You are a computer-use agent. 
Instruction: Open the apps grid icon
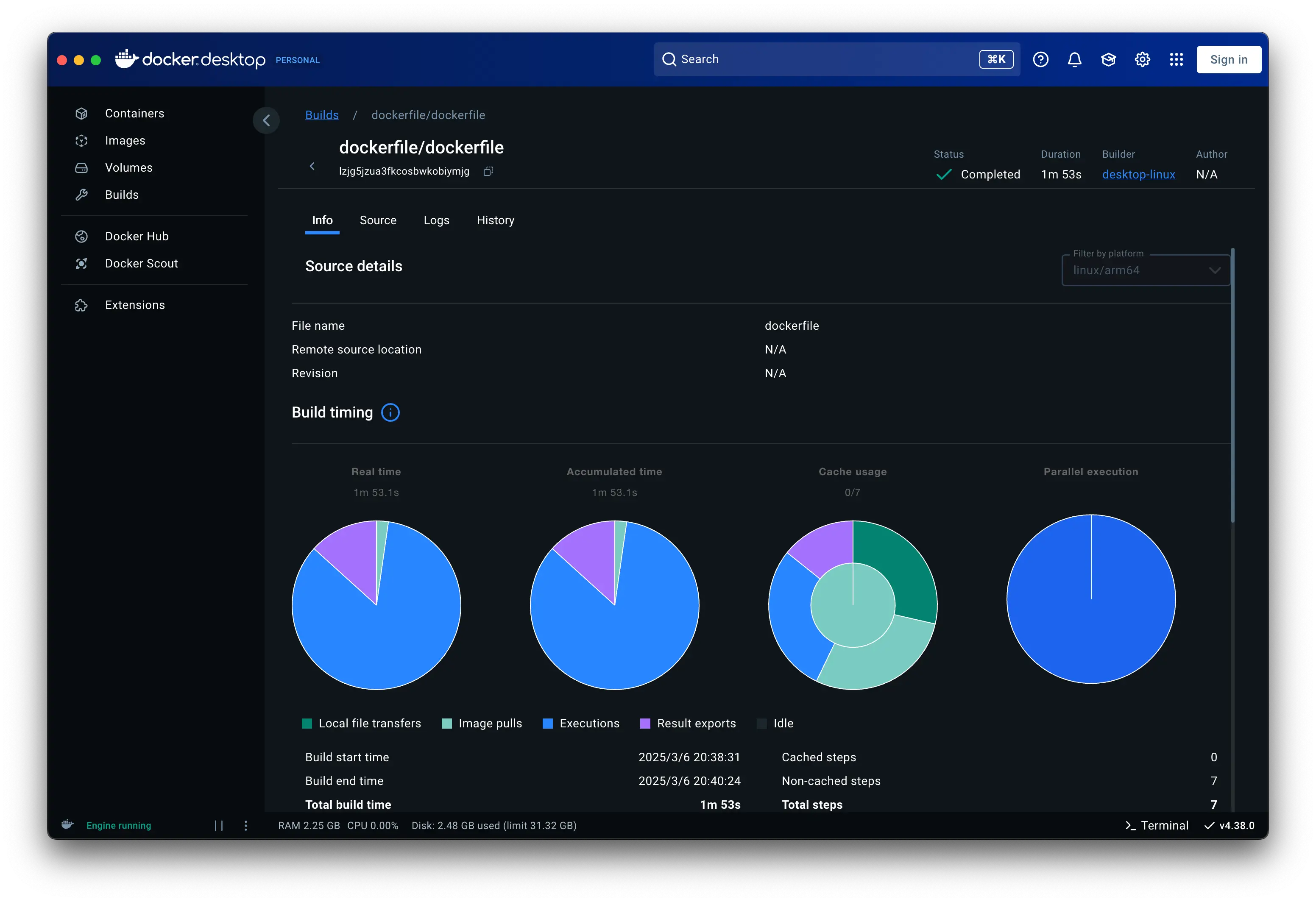[1176, 59]
